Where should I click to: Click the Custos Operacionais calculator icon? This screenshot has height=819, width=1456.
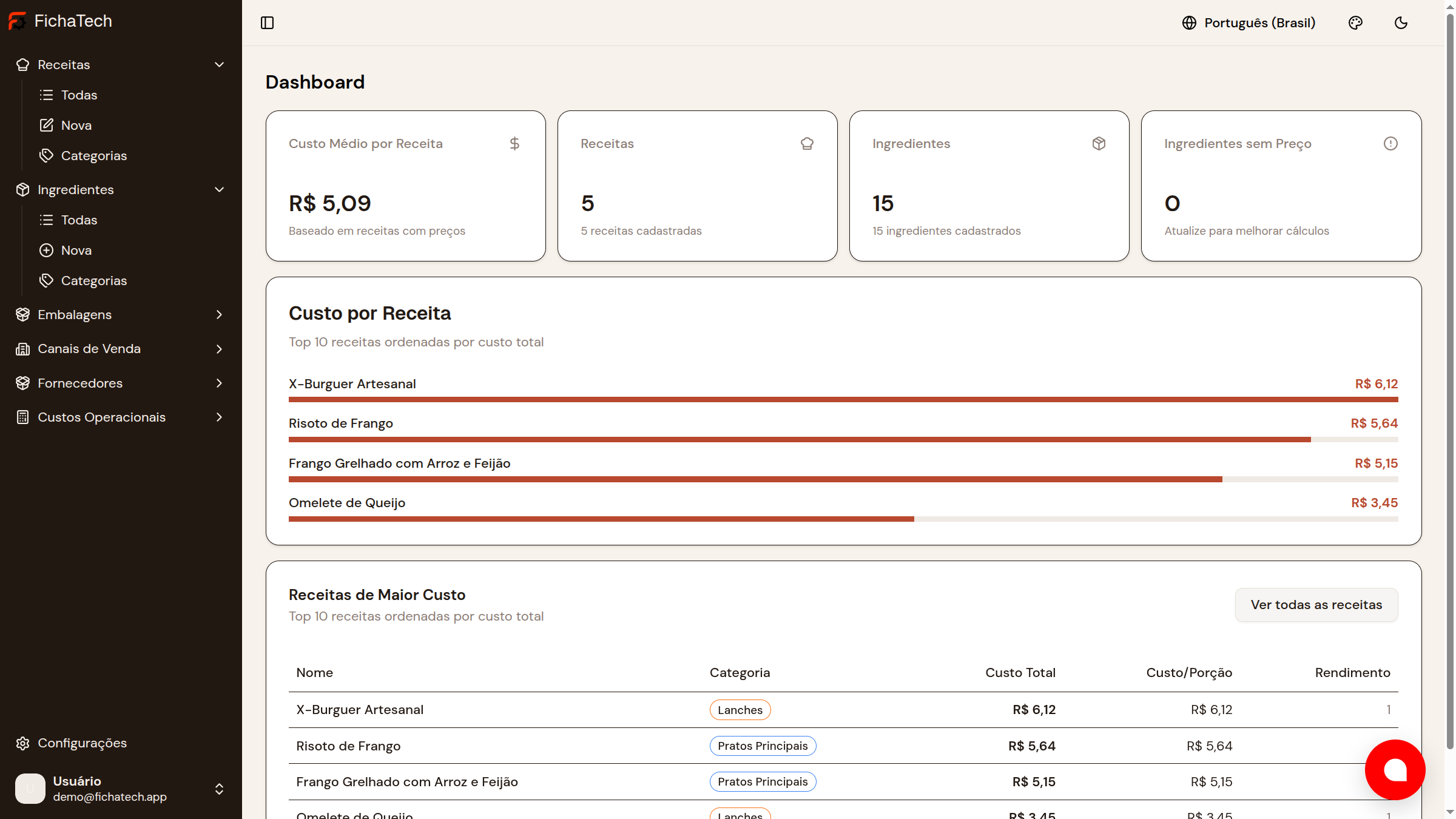pyautogui.click(x=23, y=417)
